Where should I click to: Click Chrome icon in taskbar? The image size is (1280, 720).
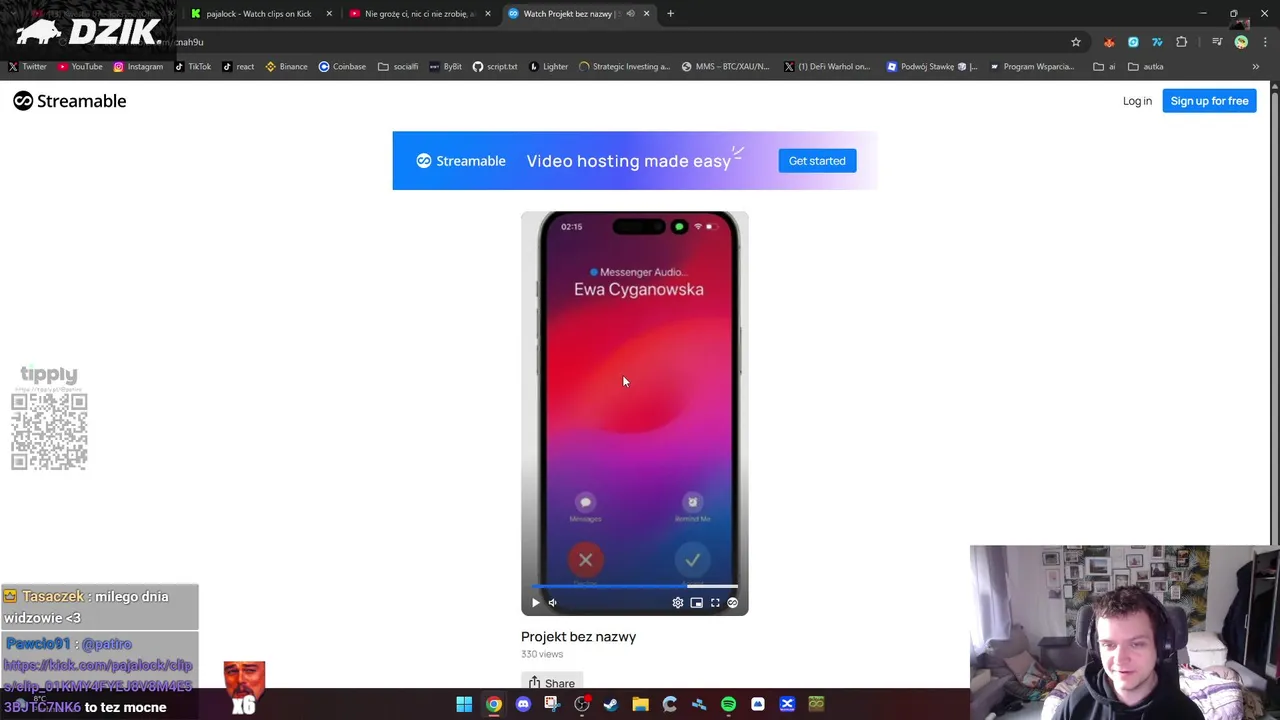[x=494, y=704]
